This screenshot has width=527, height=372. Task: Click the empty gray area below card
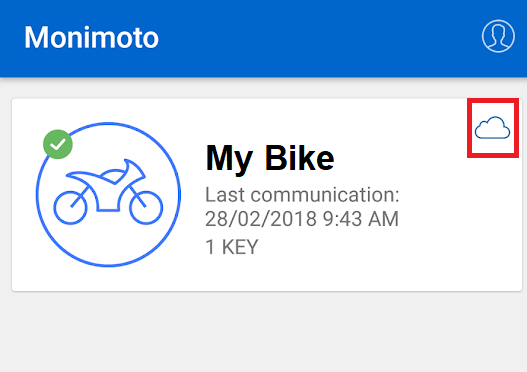264,331
